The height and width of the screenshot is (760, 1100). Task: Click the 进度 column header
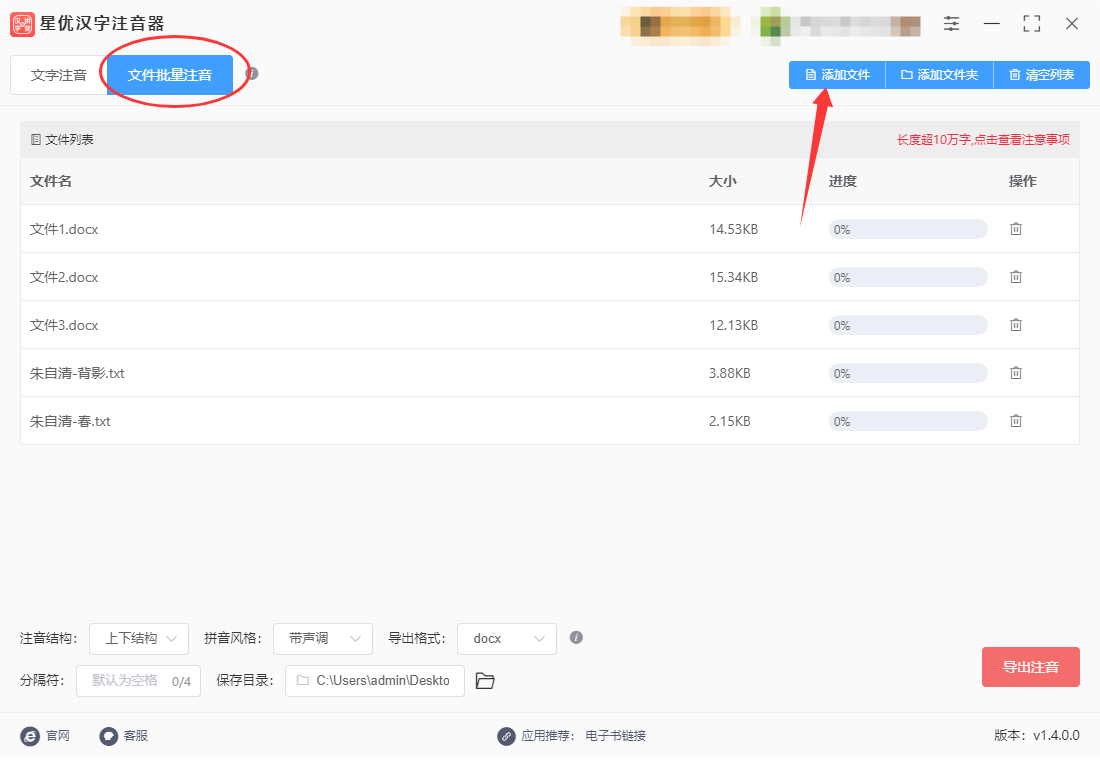(843, 181)
